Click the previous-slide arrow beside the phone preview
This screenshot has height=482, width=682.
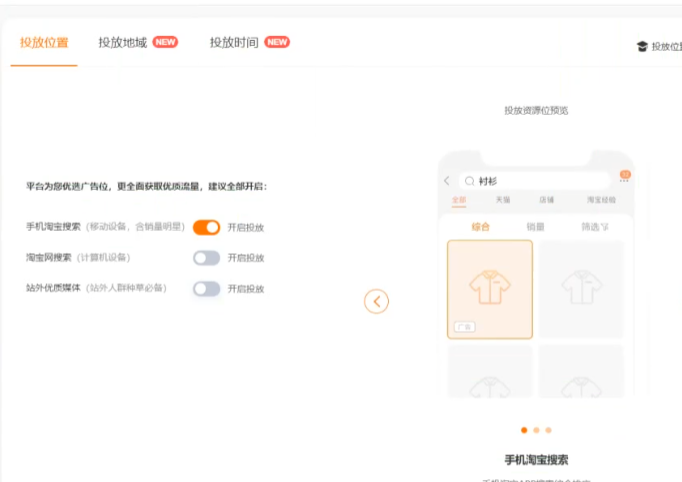376,301
